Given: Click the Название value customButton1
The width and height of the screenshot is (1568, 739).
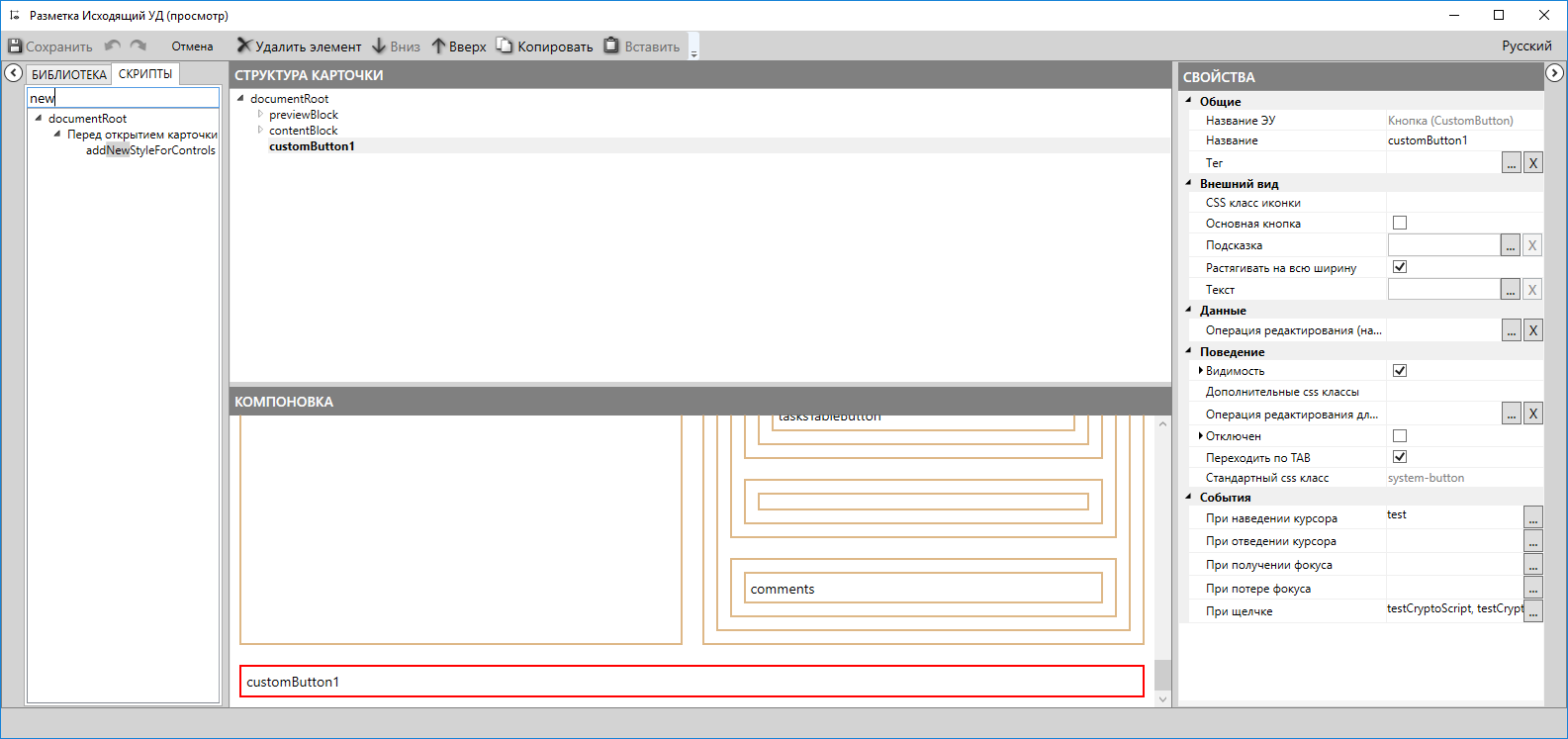Looking at the screenshot, I should (1428, 140).
